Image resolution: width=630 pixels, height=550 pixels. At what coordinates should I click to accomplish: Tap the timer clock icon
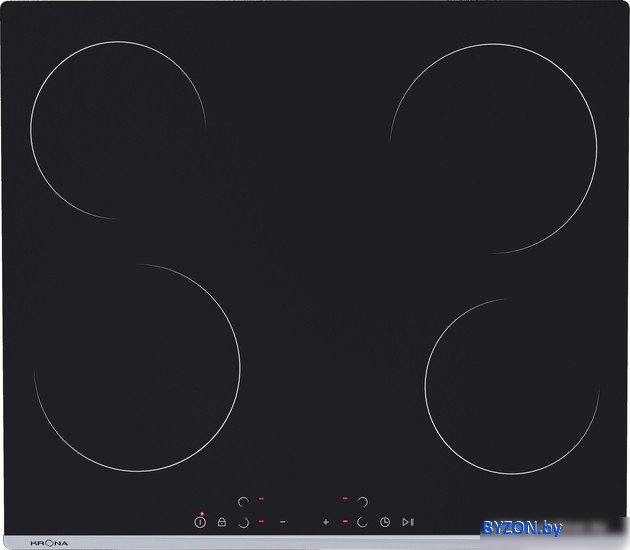tap(385, 522)
